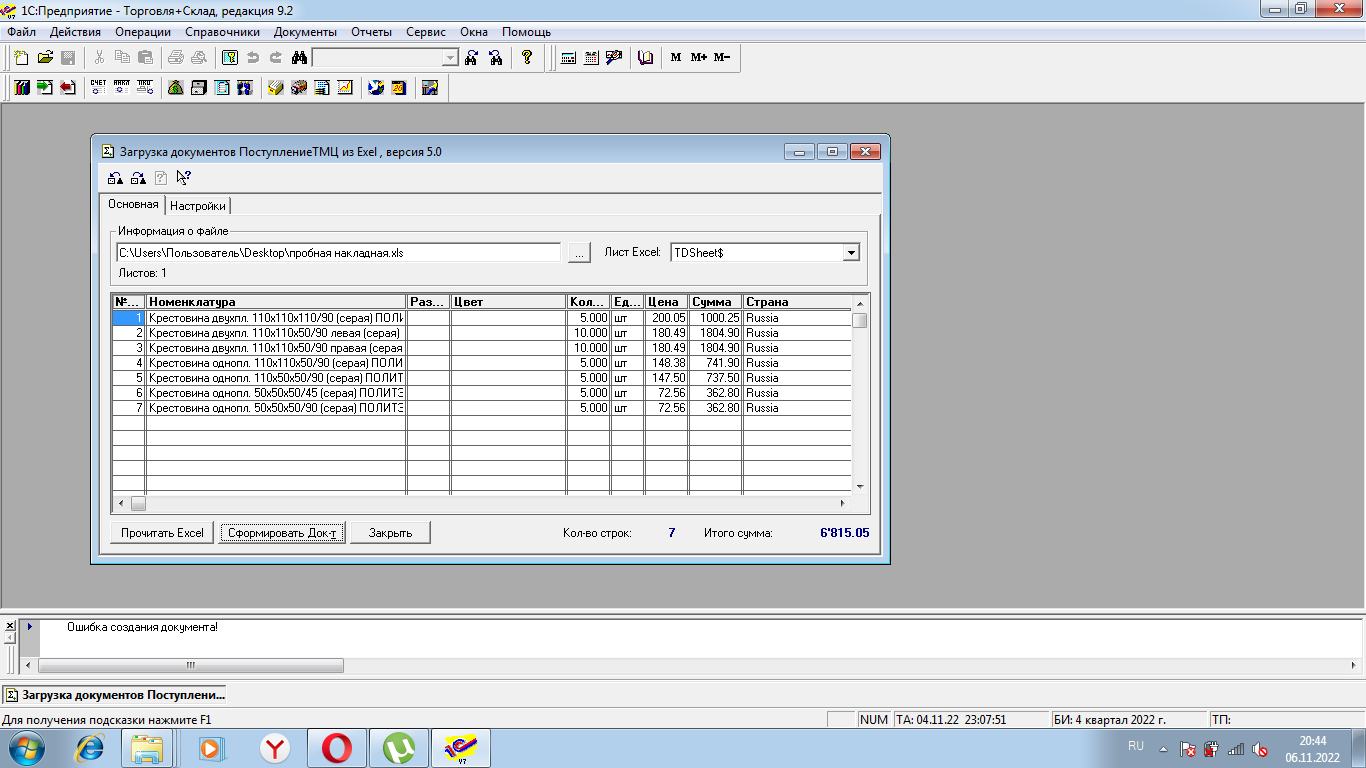Viewport: 1366px width, 768px height.
Task: Click Internet Explorer taskbar icon
Action: (x=89, y=748)
